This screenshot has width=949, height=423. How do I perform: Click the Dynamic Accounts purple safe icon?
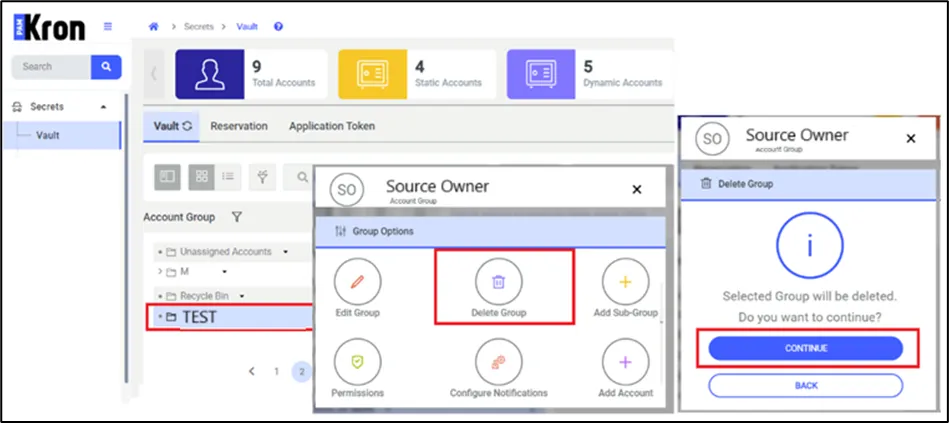pos(540,74)
